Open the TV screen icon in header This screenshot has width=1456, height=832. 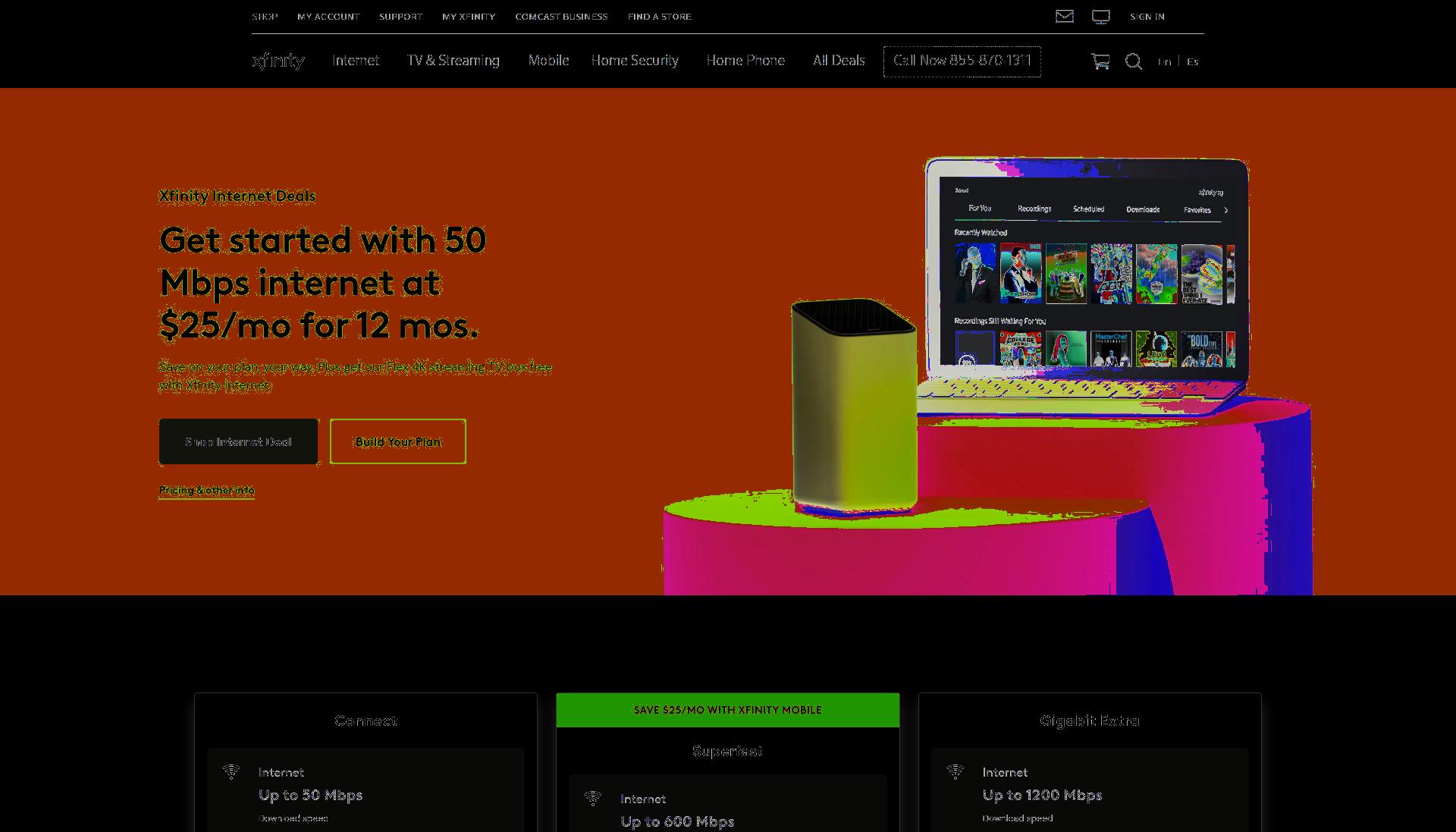[x=1100, y=17]
